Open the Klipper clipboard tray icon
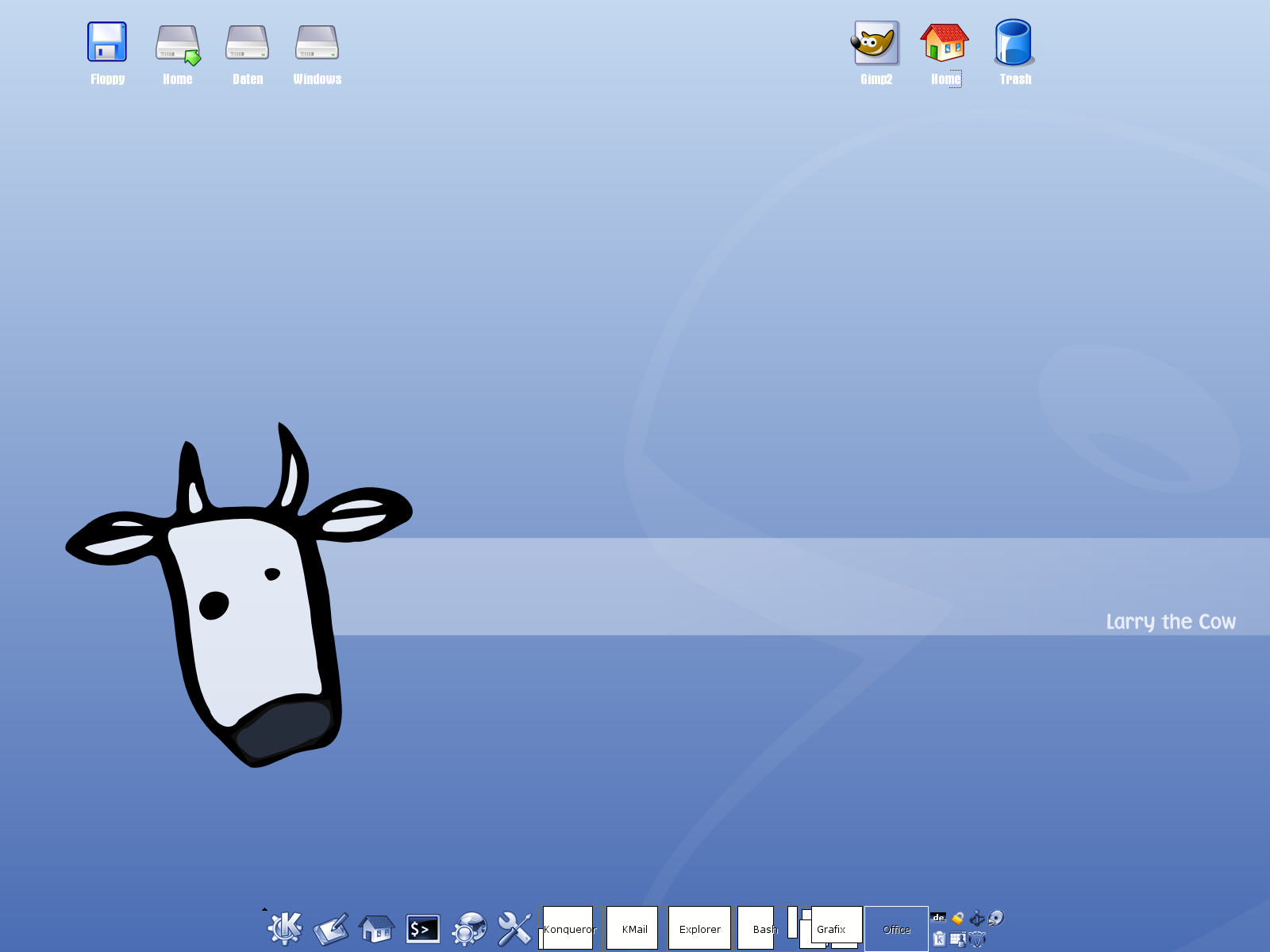This screenshot has height=952, width=1270. click(x=939, y=939)
